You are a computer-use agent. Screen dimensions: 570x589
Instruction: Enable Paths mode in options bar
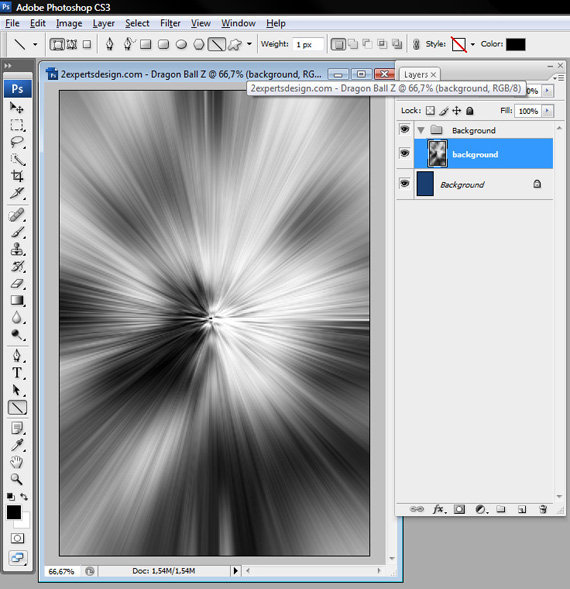pyautogui.click(x=72, y=44)
